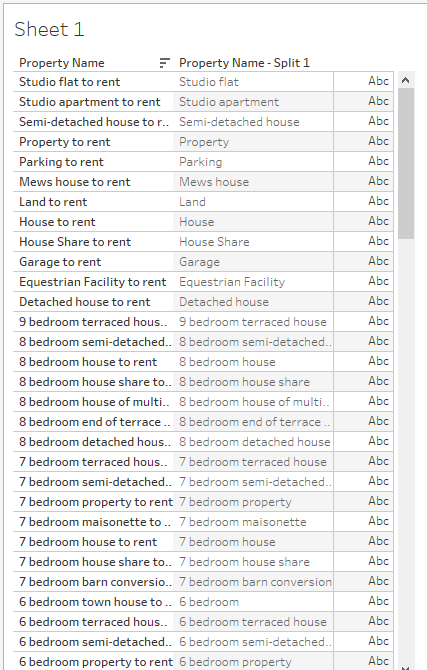Select the 9 bedroom terraced house row label
427x670 pixels.
(x=93, y=322)
